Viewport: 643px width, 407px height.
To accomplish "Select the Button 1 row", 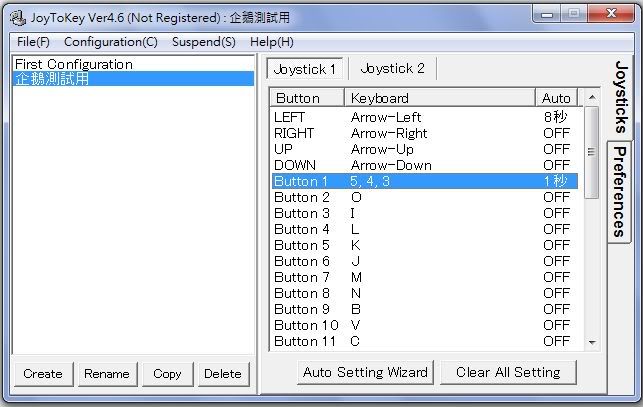I will click(x=425, y=181).
